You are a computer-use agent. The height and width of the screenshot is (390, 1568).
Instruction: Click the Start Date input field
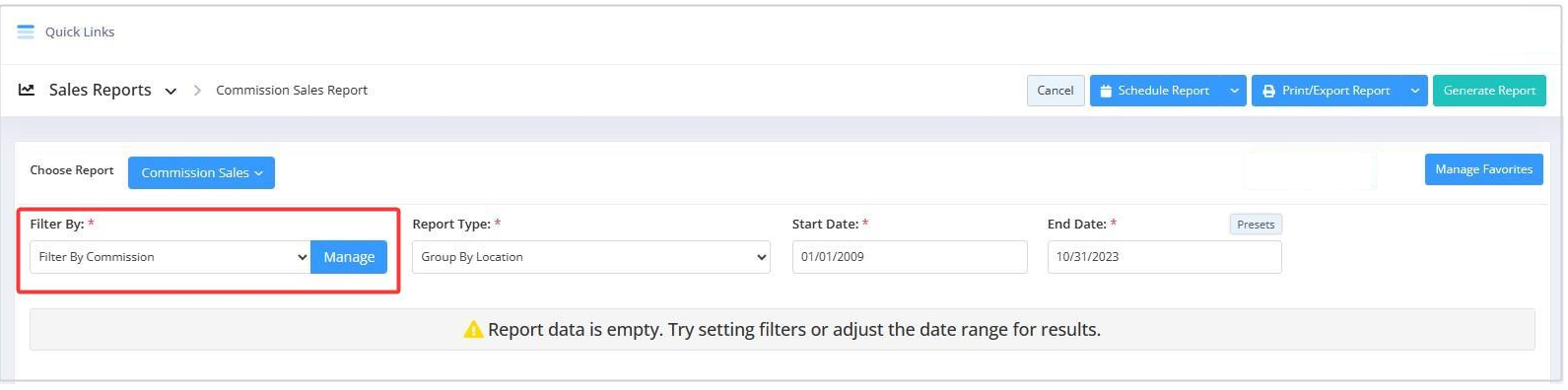click(910, 257)
